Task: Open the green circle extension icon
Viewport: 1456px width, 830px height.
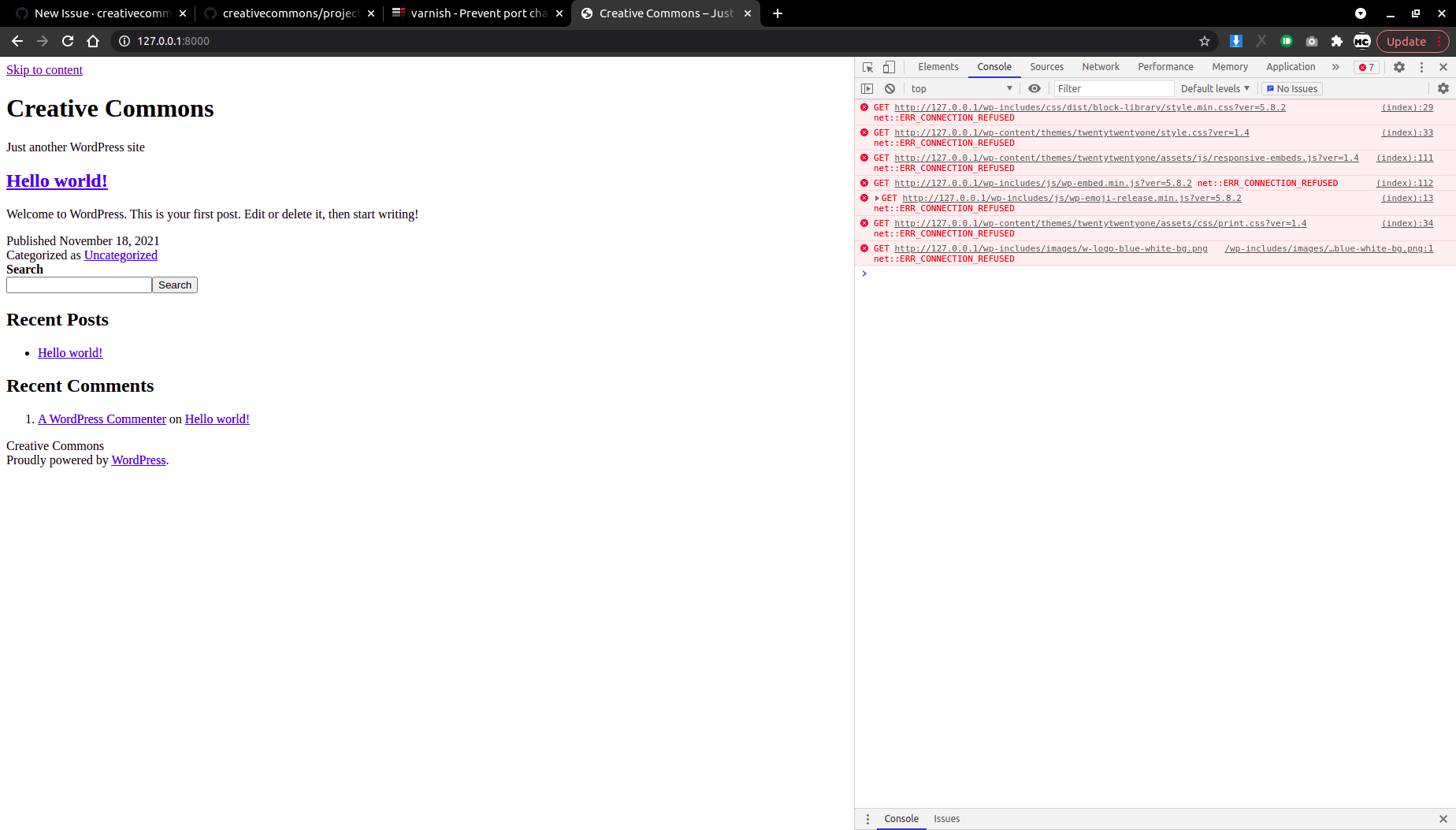Action: (1287, 41)
